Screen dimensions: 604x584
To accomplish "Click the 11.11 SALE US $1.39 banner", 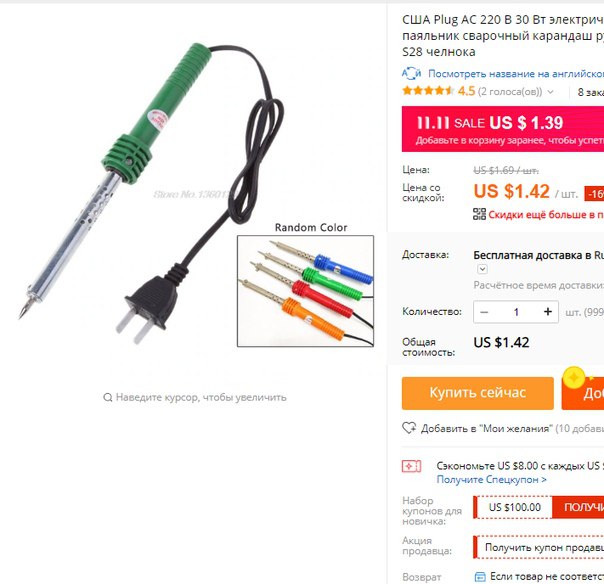I will point(503,129).
